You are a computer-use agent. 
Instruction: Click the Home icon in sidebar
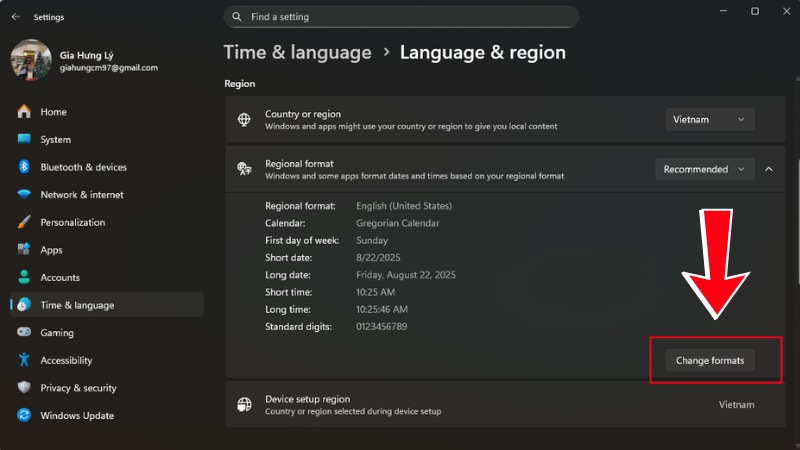pyautogui.click(x=24, y=112)
